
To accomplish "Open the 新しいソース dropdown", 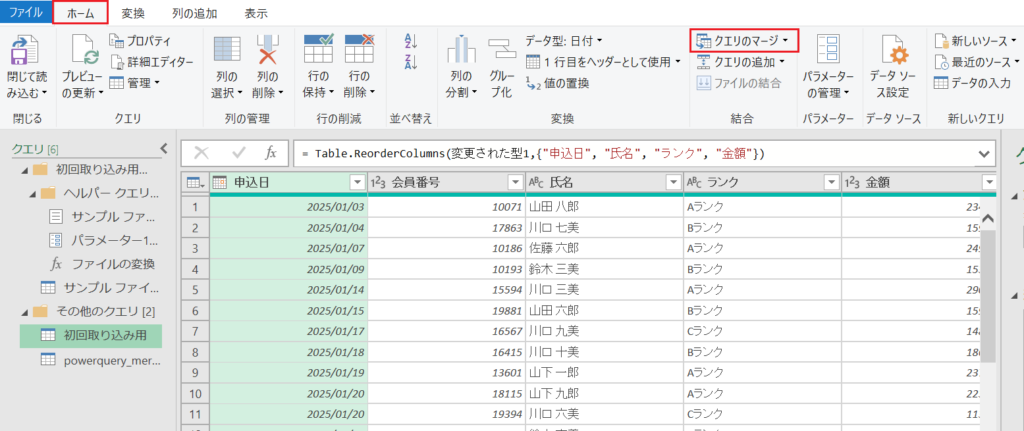I will point(974,41).
